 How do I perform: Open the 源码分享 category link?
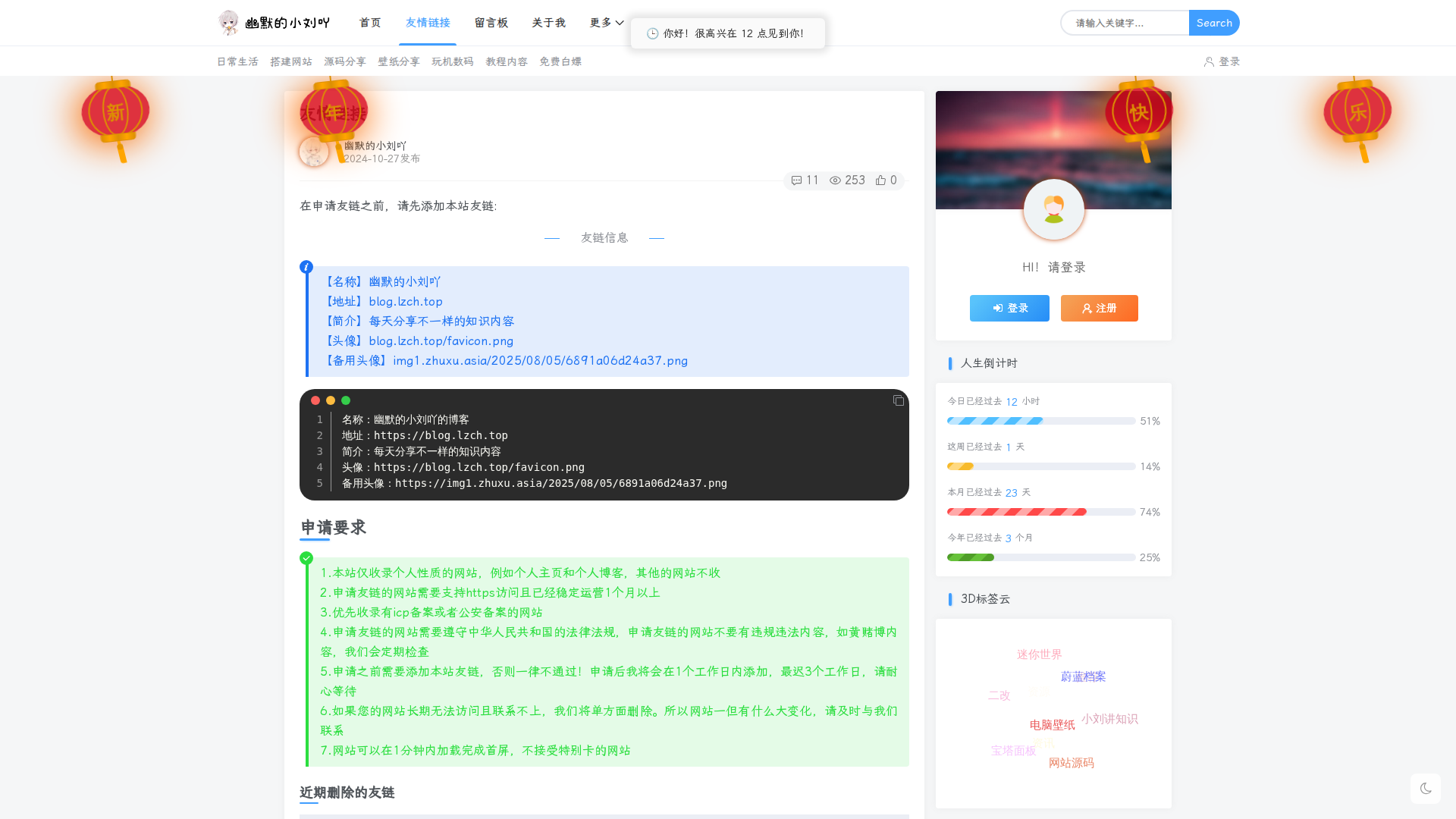click(x=345, y=61)
